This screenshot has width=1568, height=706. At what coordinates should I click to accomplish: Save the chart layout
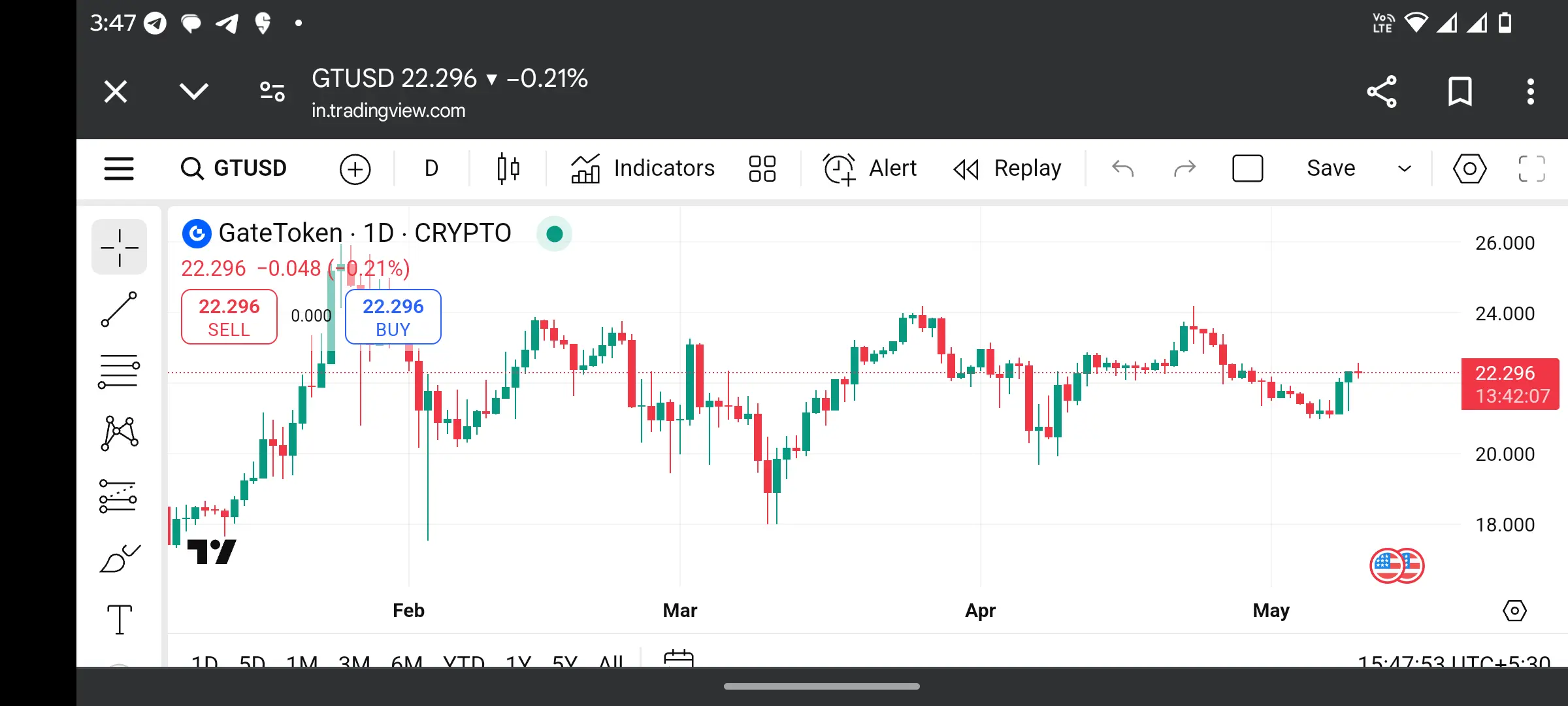click(1331, 169)
